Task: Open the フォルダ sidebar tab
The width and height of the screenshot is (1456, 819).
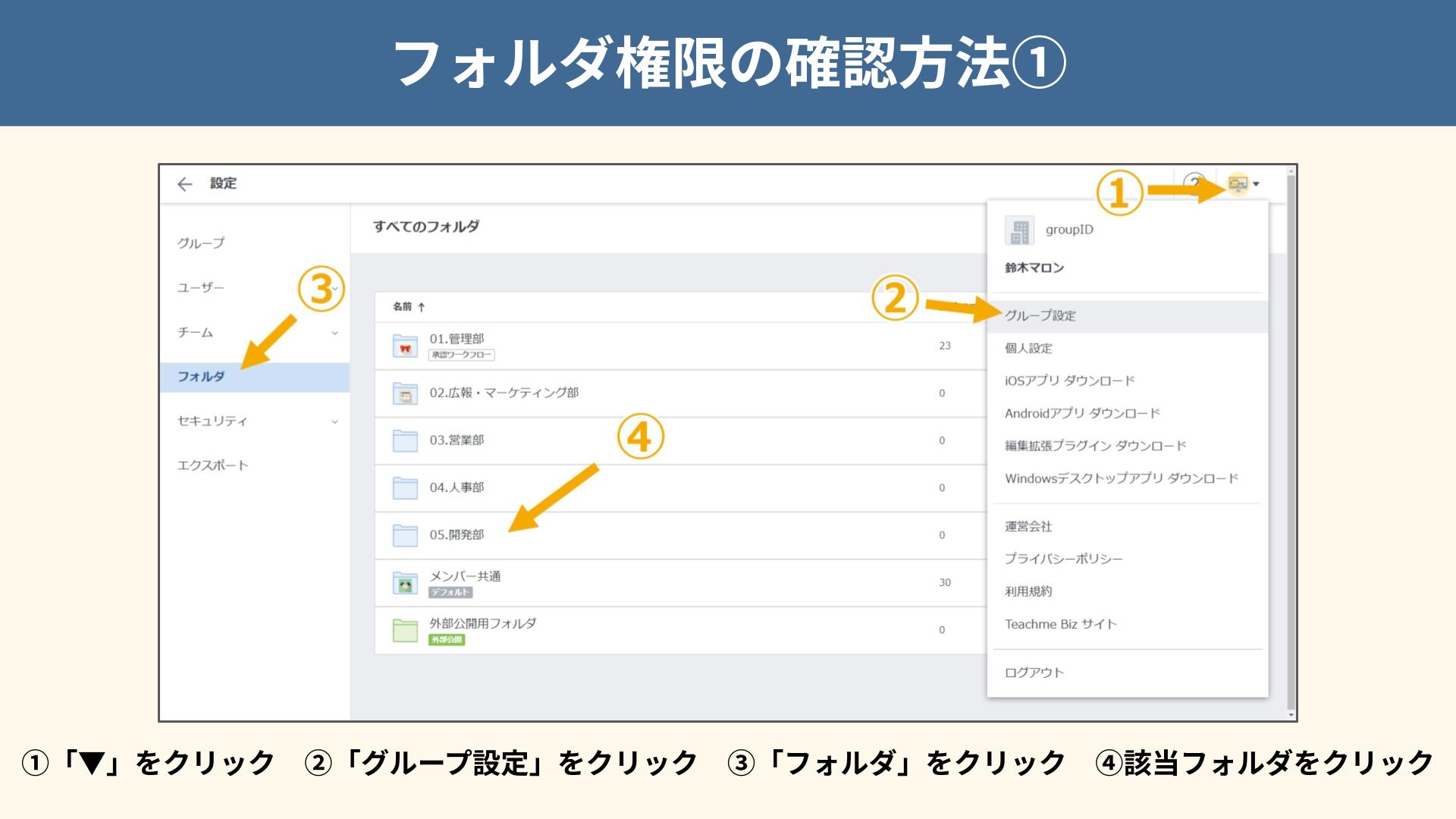Action: 201,377
